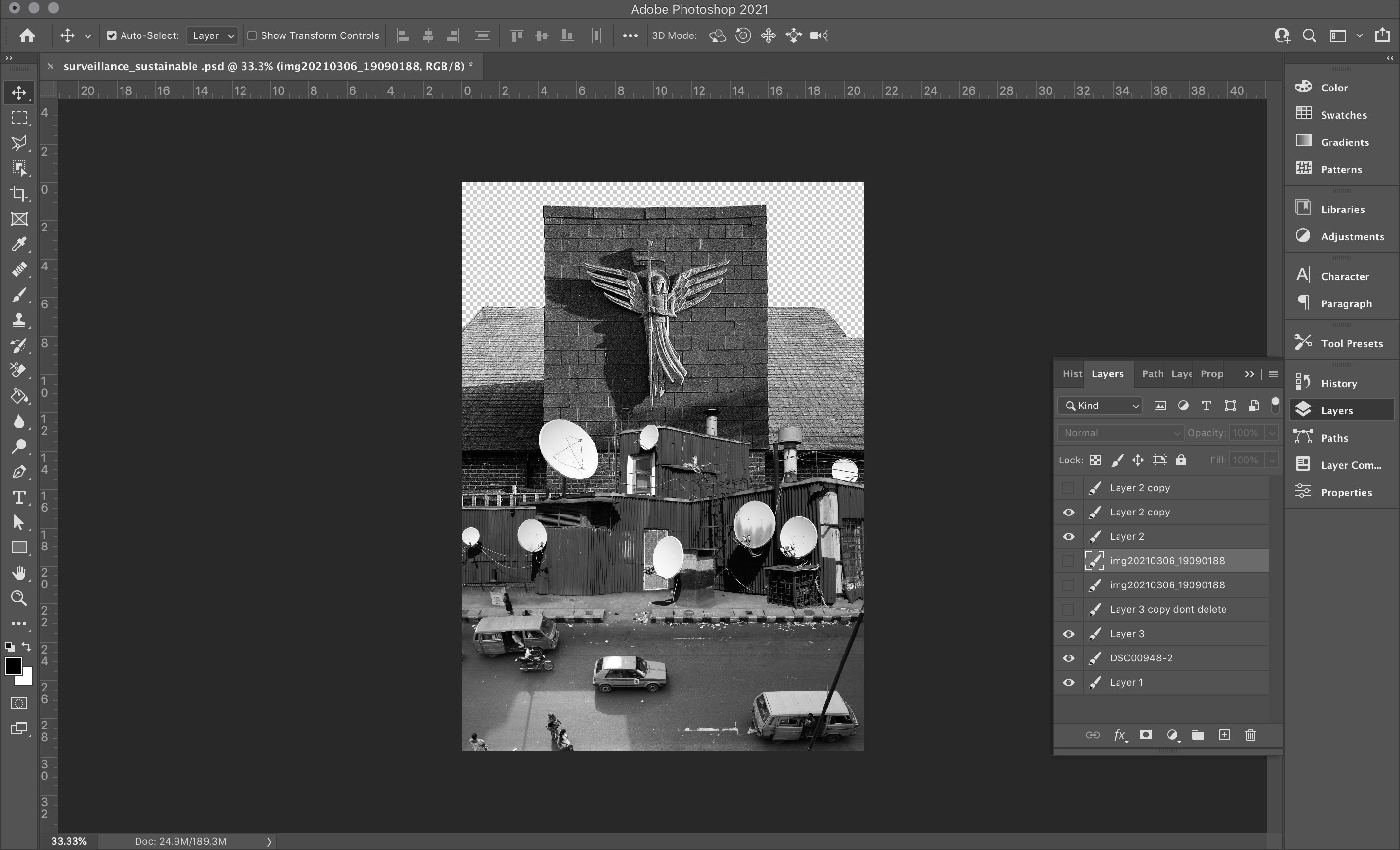Add a layer mask with the mask icon
The height and width of the screenshot is (850, 1400).
pyautogui.click(x=1145, y=735)
